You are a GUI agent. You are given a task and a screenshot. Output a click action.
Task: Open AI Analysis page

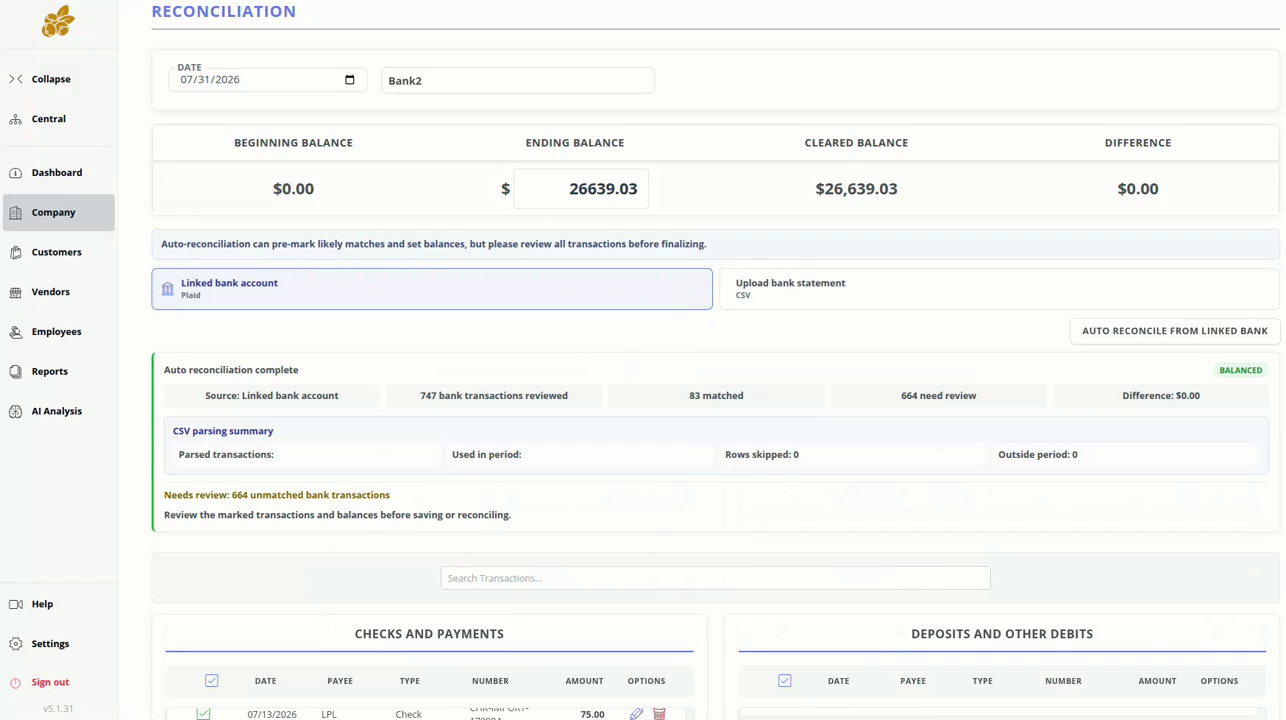point(59,412)
